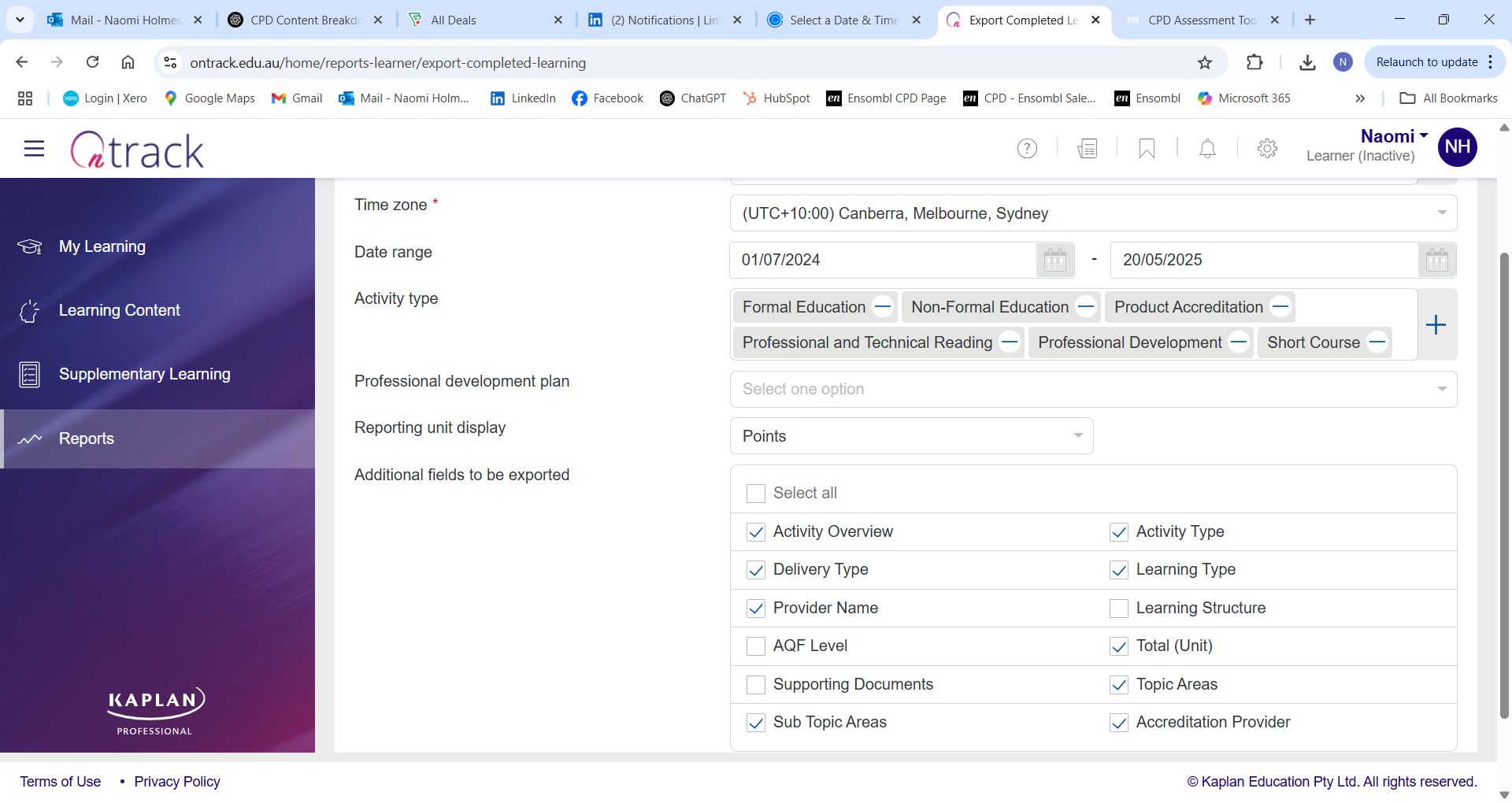Remove Short Course activity type
1512x803 pixels.
click(1377, 342)
